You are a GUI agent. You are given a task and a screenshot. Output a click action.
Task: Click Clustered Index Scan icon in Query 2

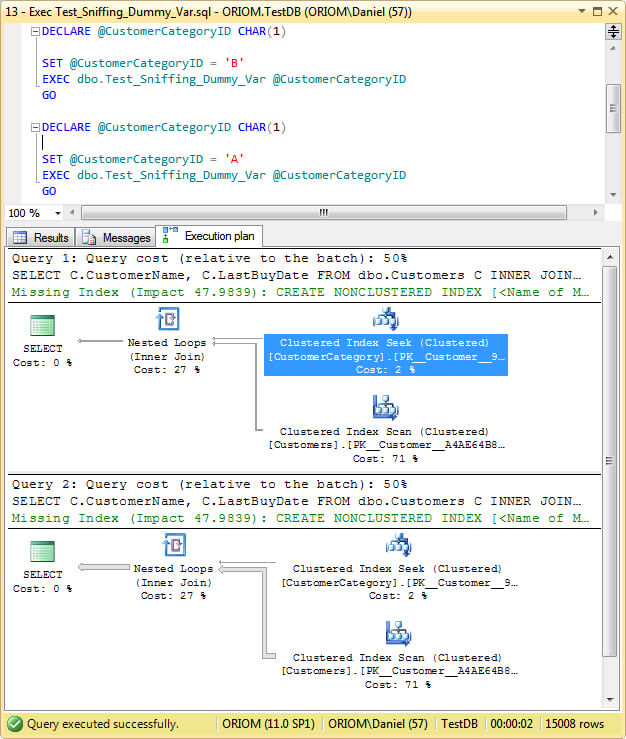tap(398, 634)
